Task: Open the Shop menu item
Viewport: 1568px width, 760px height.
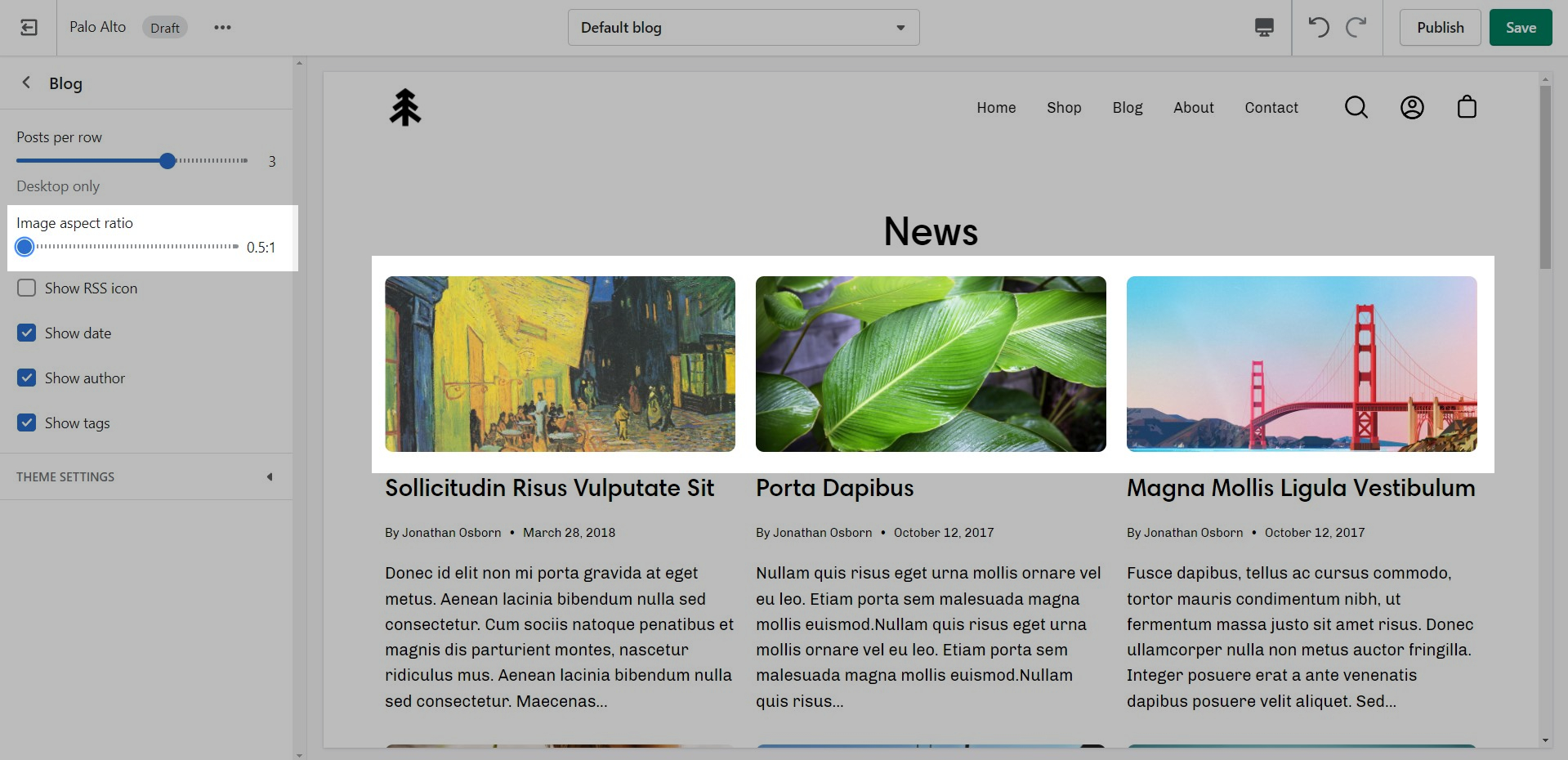Action: (1063, 108)
